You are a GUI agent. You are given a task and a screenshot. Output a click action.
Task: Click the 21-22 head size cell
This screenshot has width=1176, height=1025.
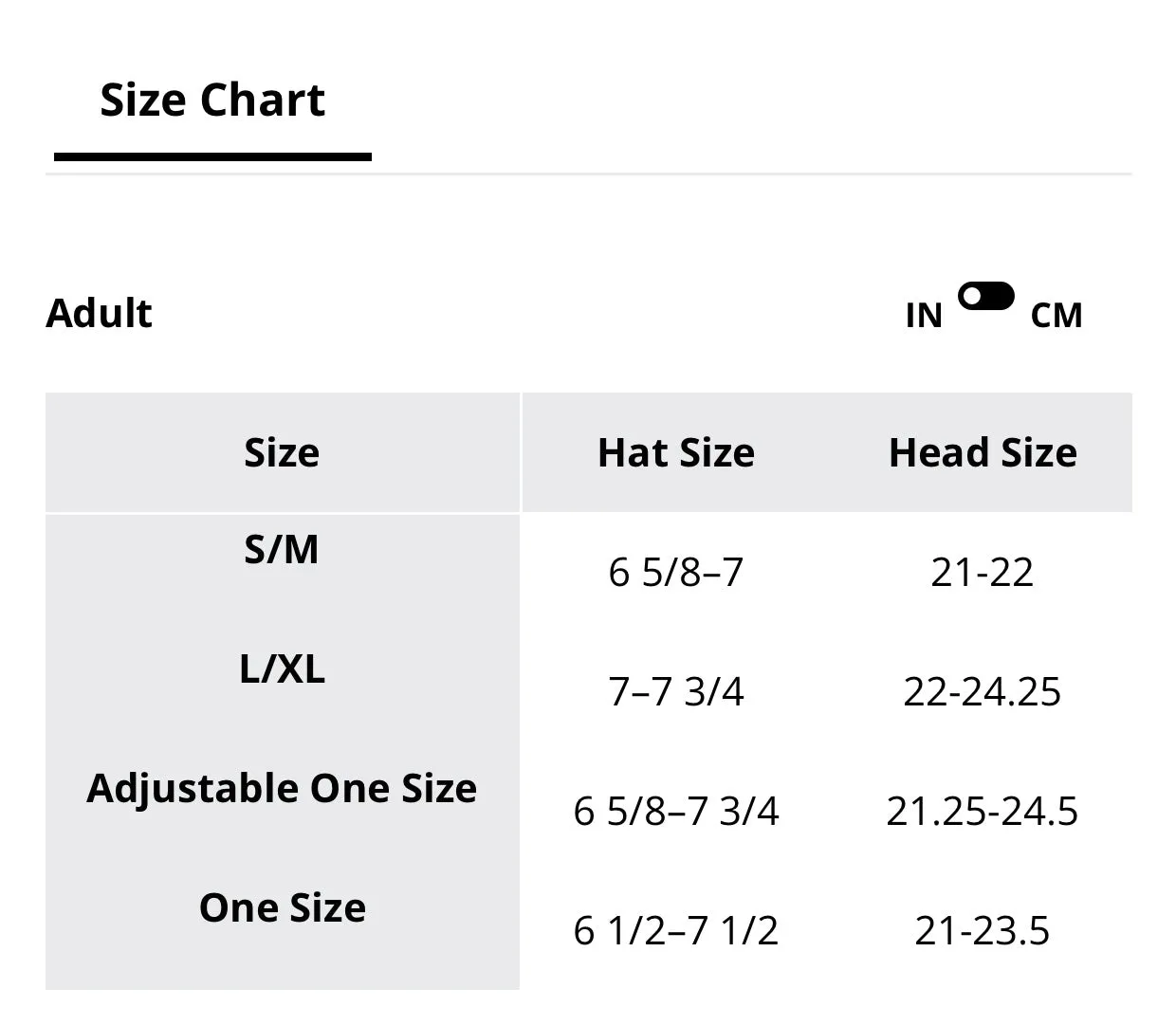(983, 572)
